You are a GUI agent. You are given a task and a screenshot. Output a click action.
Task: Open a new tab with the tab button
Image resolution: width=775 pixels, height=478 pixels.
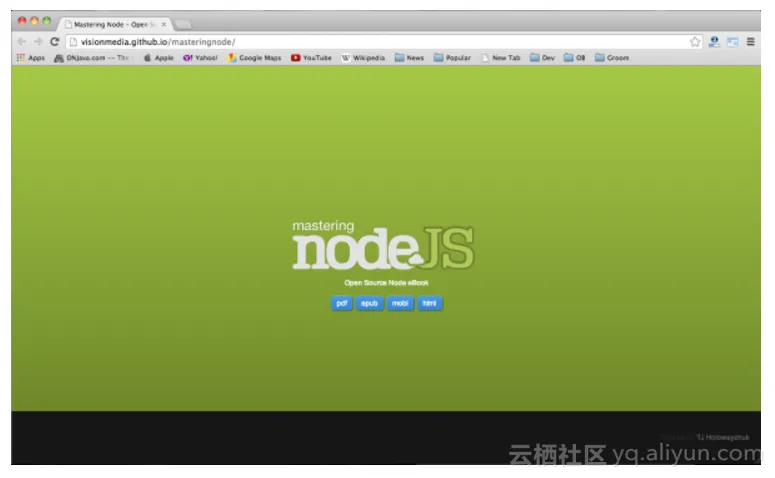tap(183, 24)
